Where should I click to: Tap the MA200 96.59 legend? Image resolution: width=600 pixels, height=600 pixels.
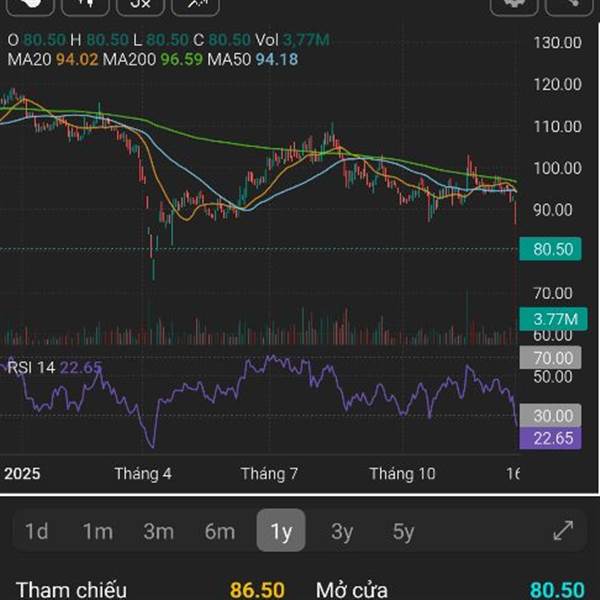point(153,59)
